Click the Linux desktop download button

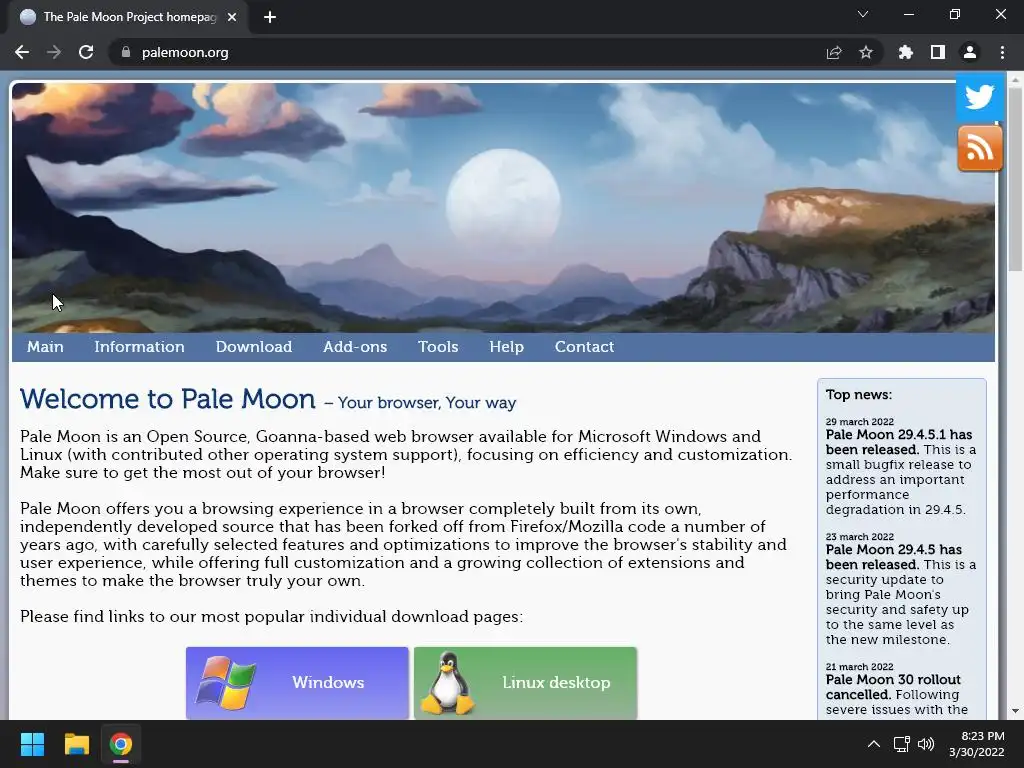pyautogui.click(x=525, y=682)
